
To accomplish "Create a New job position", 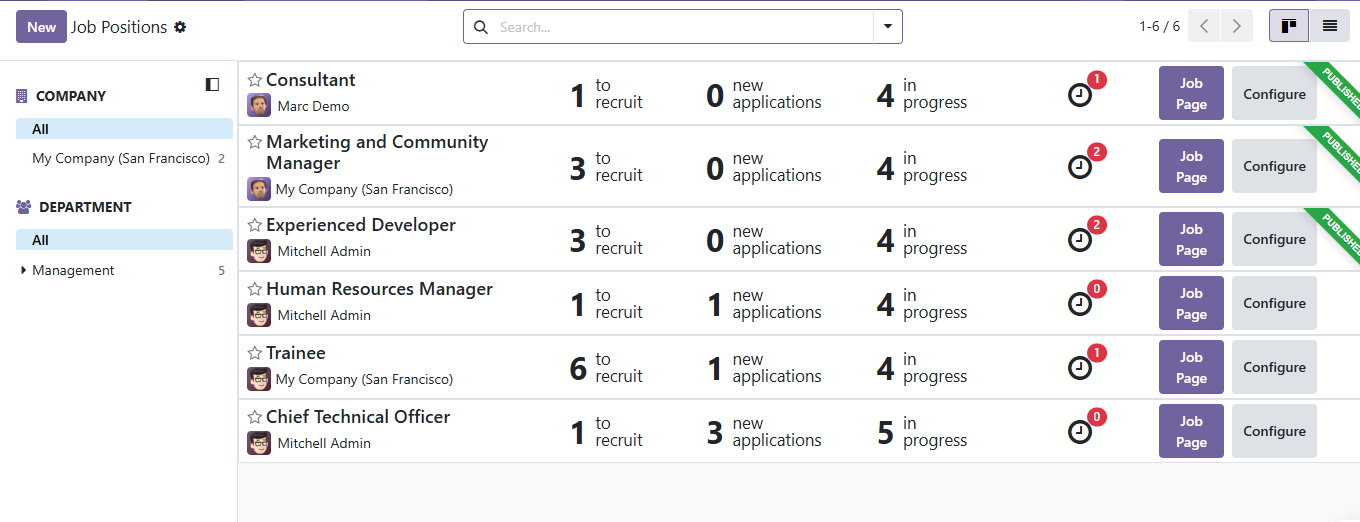I will [41, 27].
